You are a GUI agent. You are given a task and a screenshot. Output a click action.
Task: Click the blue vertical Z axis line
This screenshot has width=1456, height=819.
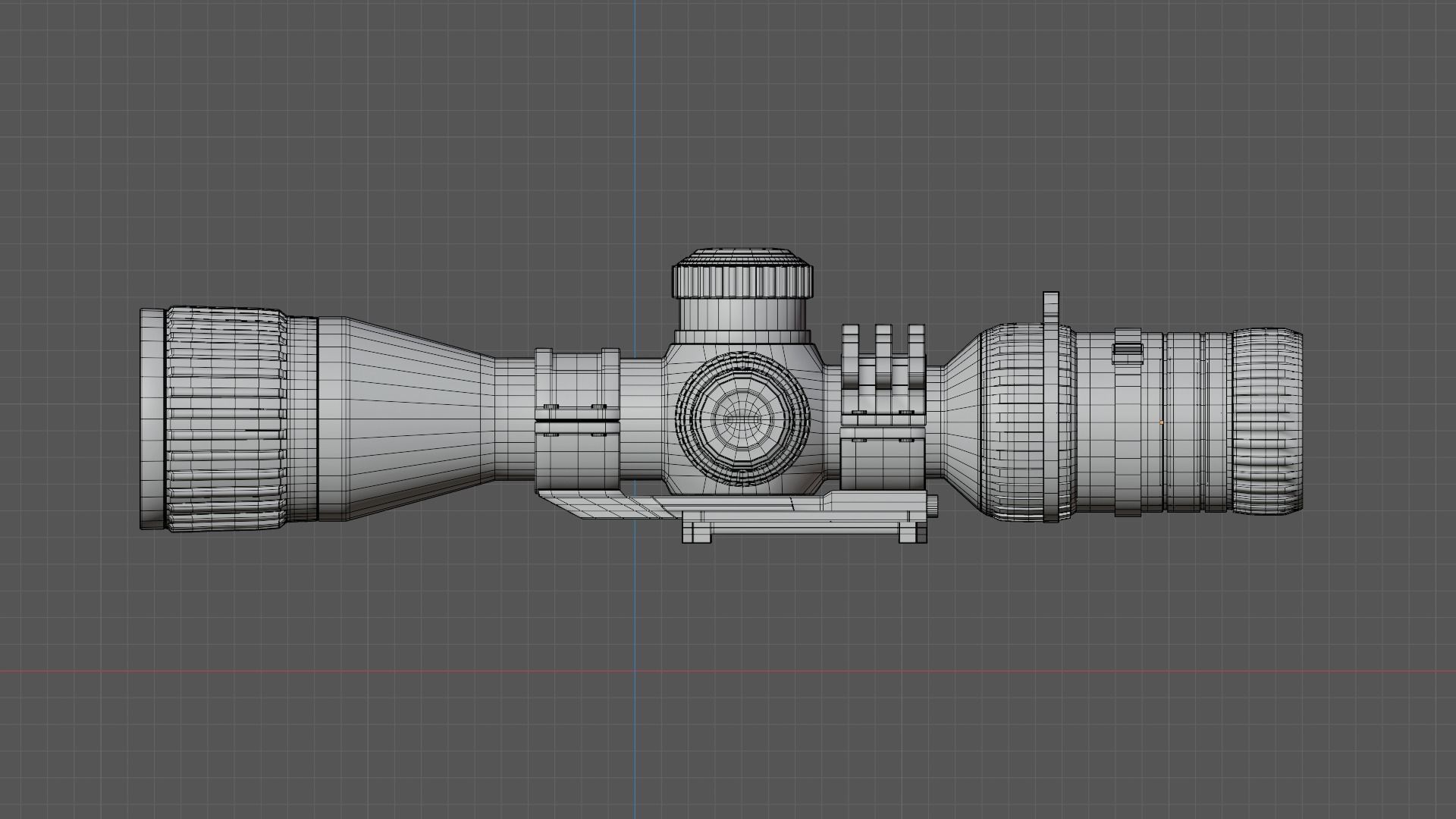pyautogui.click(x=633, y=152)
